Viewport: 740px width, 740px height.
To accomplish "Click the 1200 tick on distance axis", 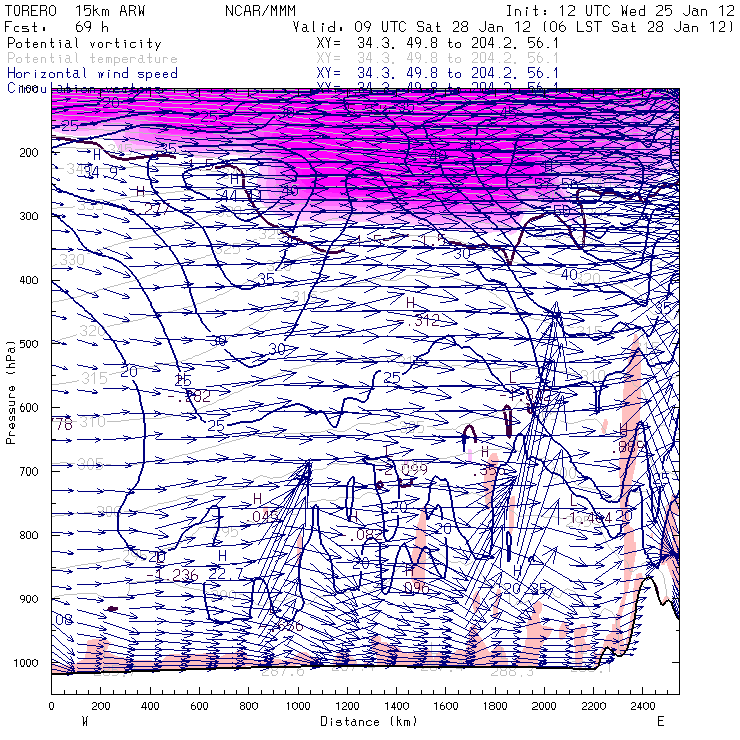I will pos(347,706).
